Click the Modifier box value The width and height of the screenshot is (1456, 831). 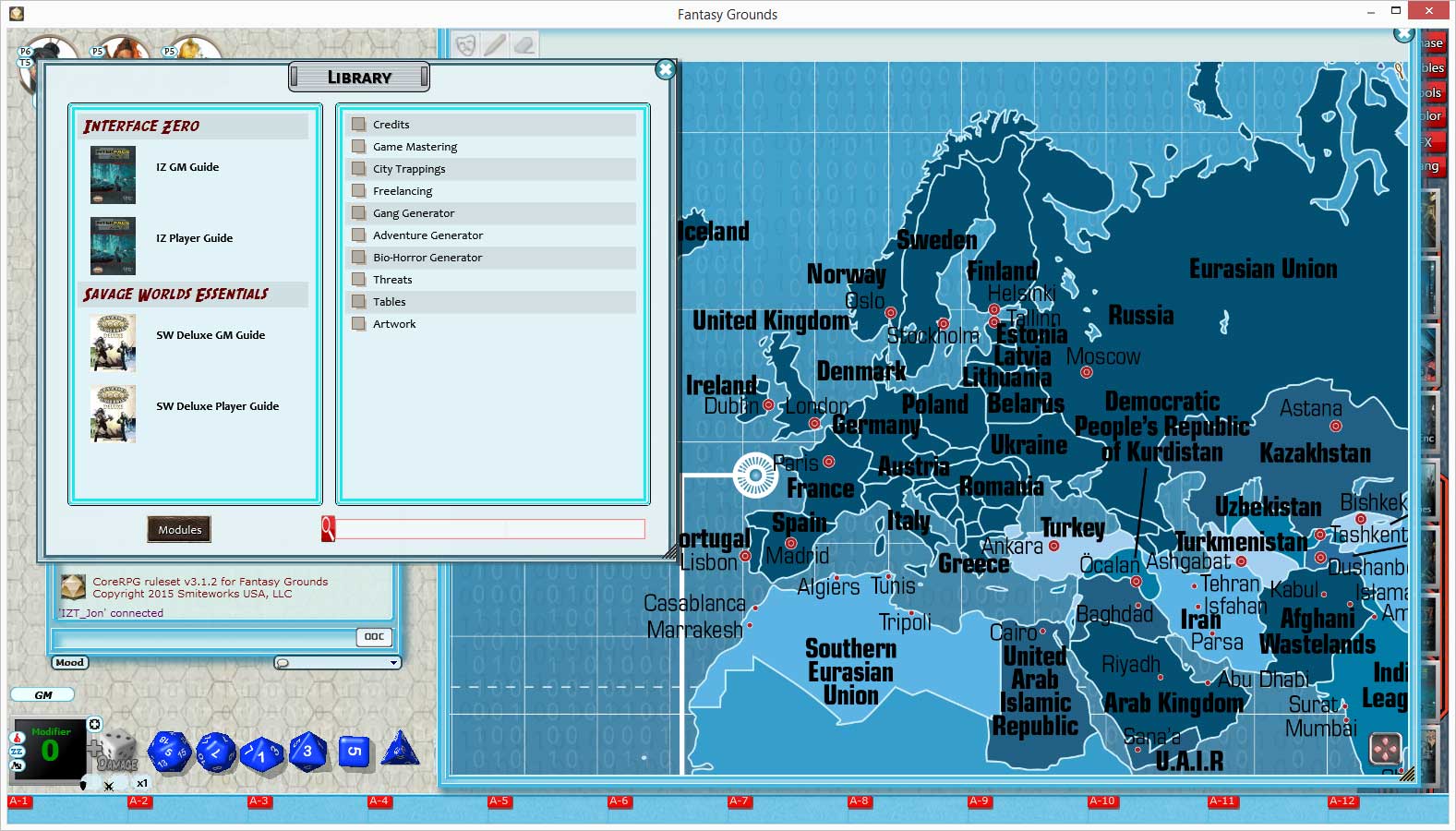pyautogui.click(x=50, y=750)
